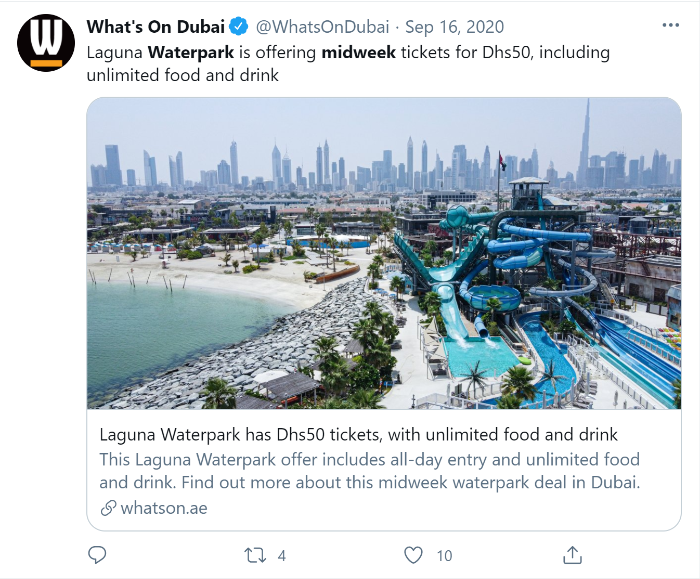Viewport: 700px width, 579px height.
Task: Click the chain link icon beside whatson.ae
Action: (x=108, y=508)
